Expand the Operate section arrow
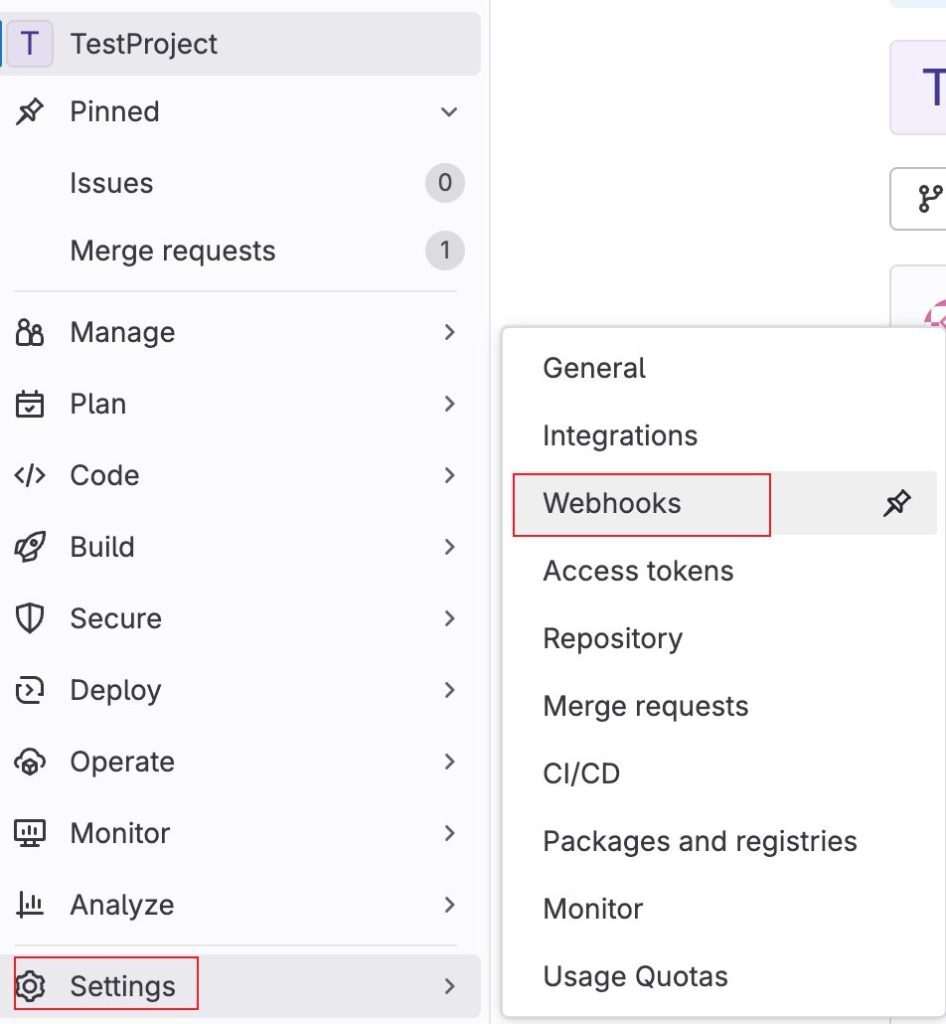This screenshot has height=1024, width=946. point(449,761)
